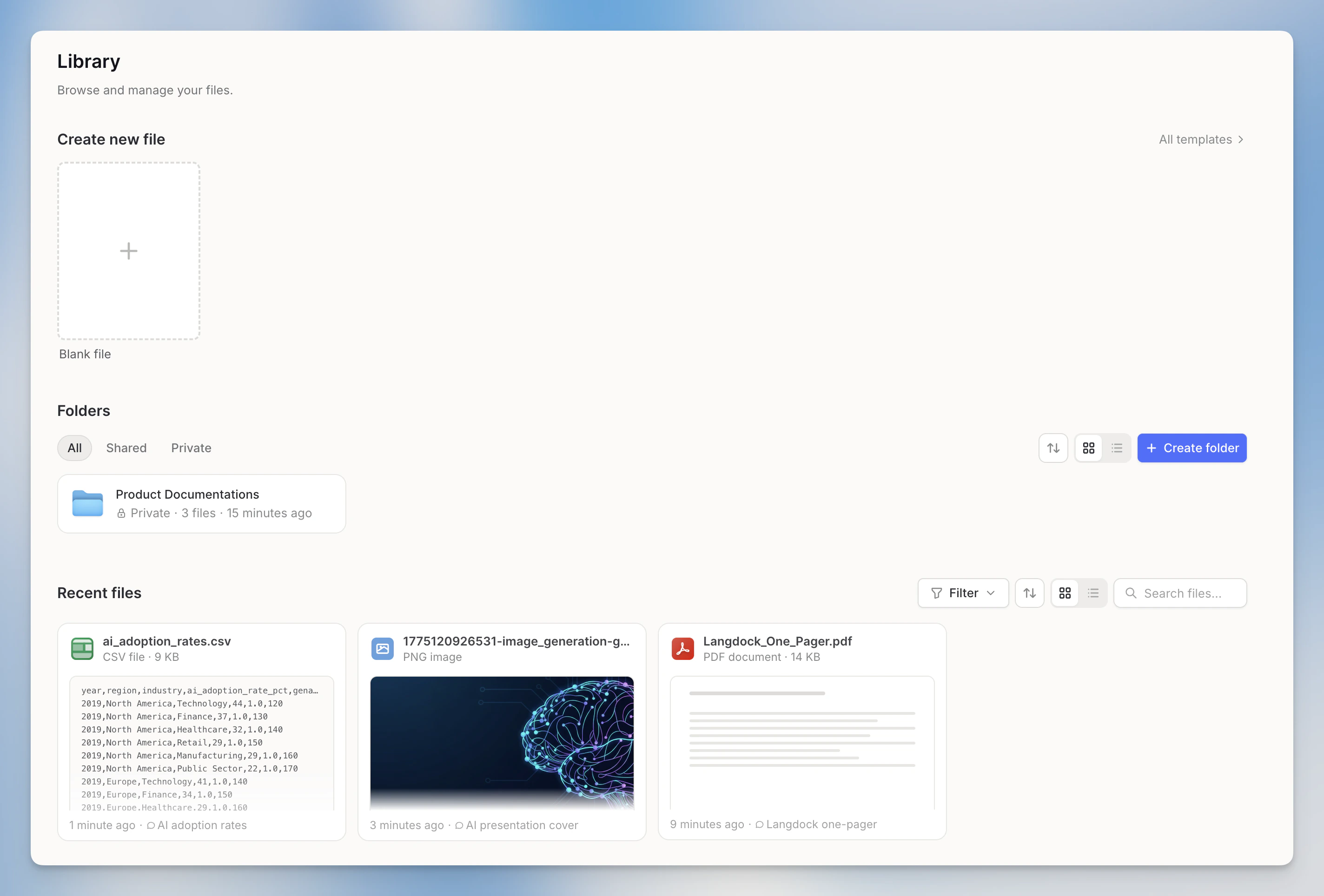
Task: Select the Private folders tab
Action: [190, 448]
